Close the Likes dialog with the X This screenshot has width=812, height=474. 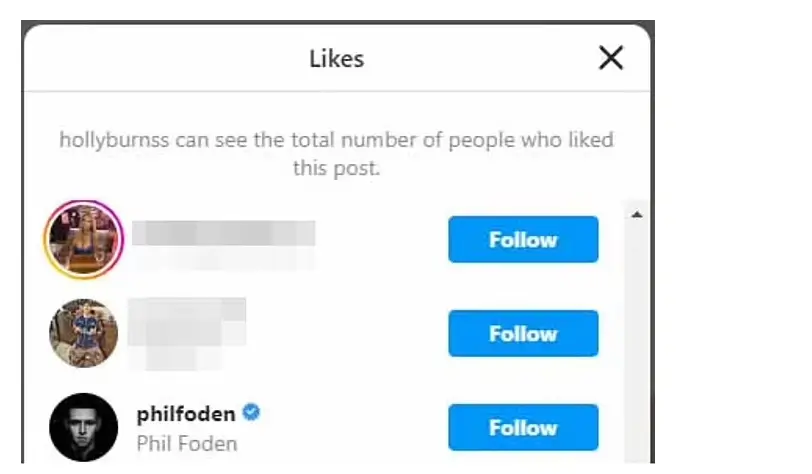pyautogui.click(x=611, y=58)
